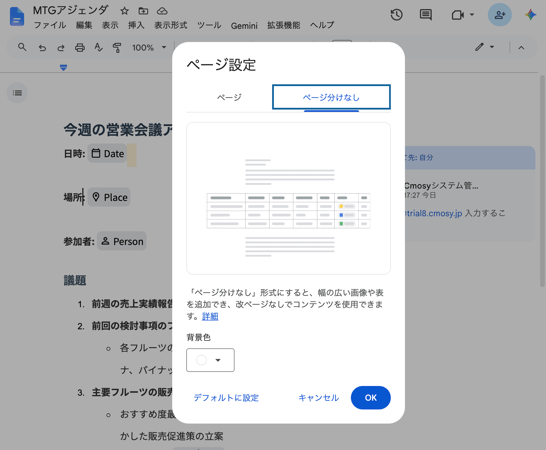This screenshot has width=546, height=450.
Task: Open the editing mode pencil dropdown
Action: pos(484,47)
